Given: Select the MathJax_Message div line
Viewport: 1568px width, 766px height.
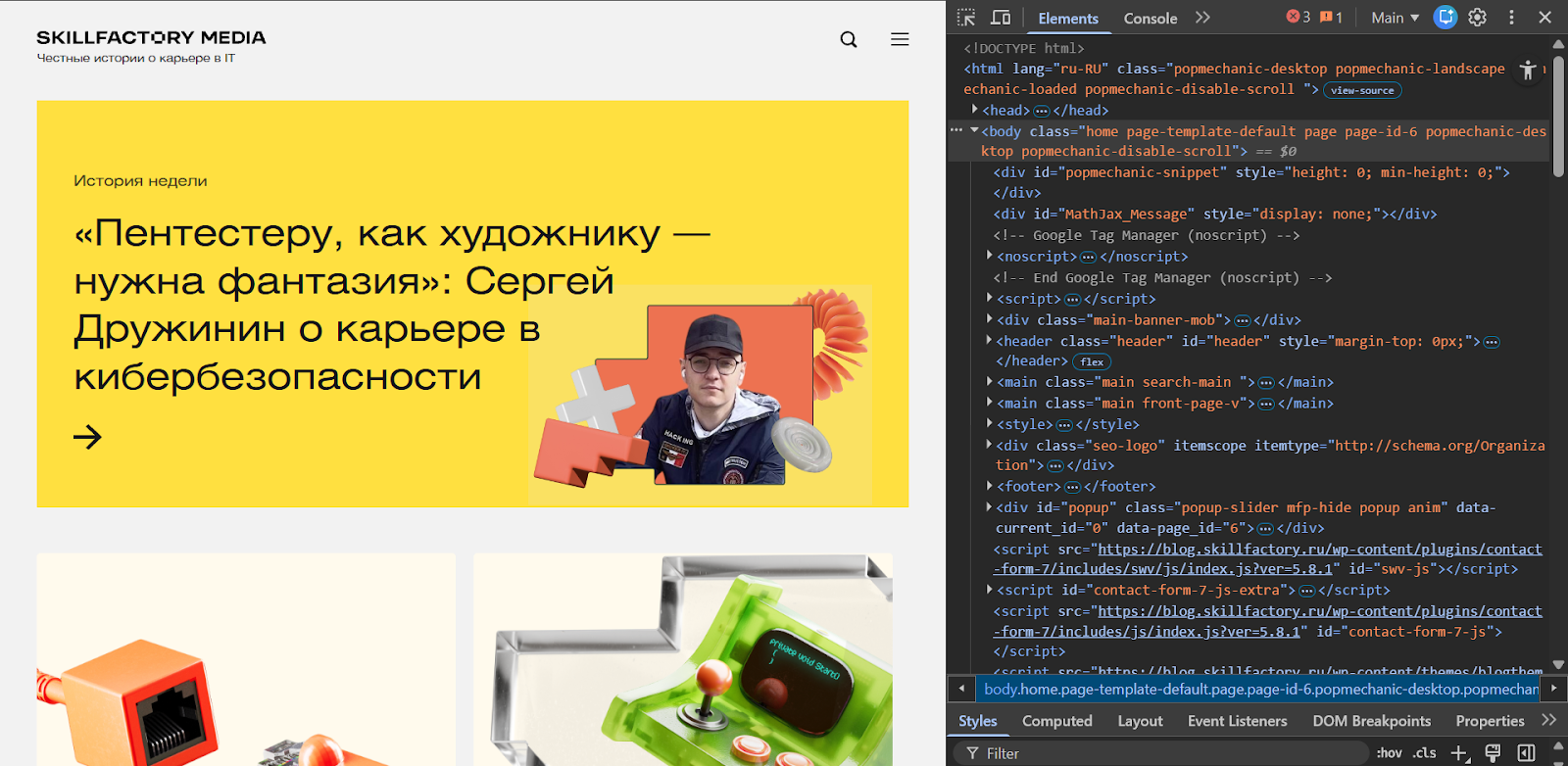Looking at the screenshot, I should [1215, 214].
